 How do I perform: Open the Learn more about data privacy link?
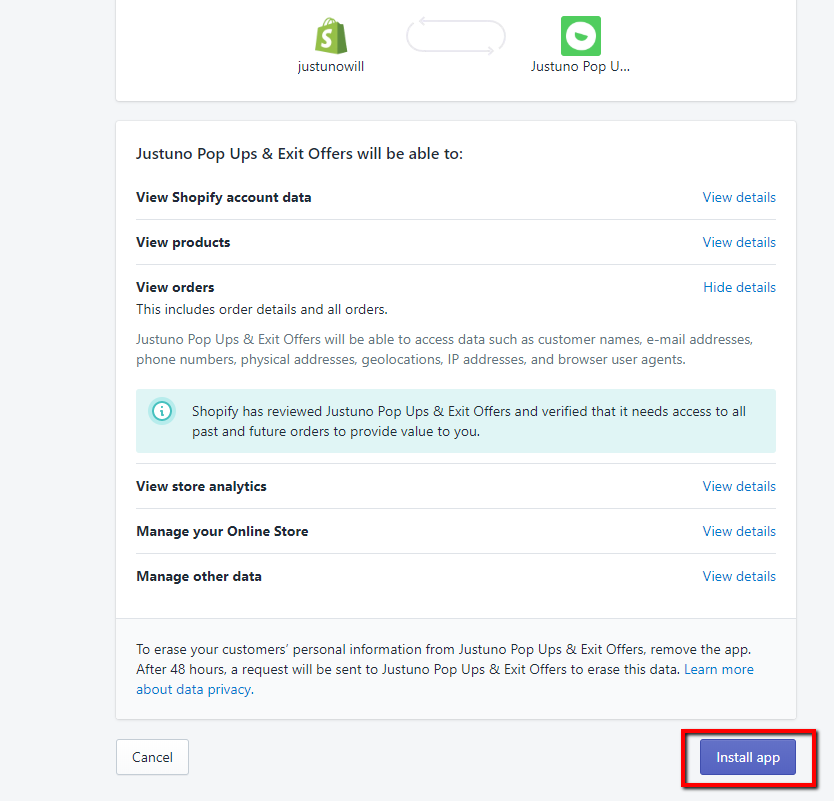(x=718, y=669)
